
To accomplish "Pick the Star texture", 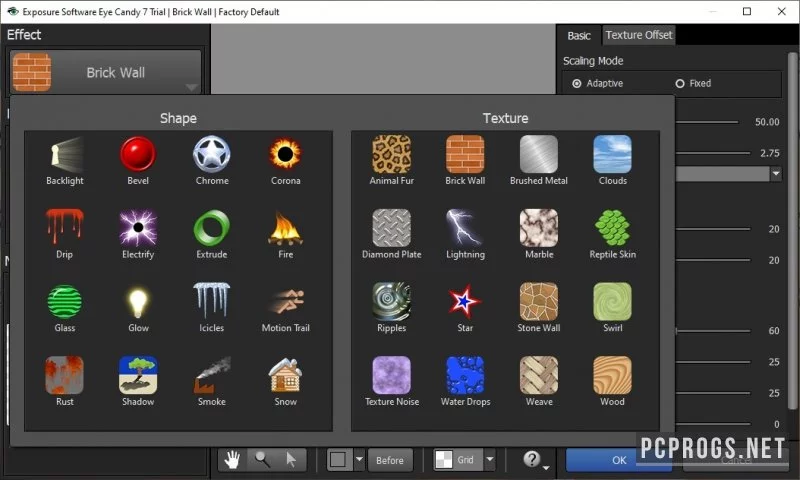I will click(465, 301).
